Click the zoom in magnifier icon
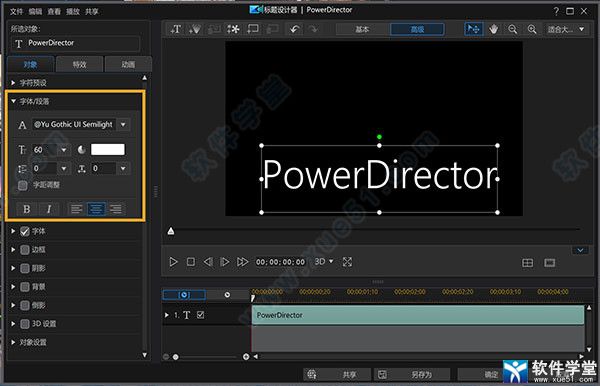The height and width of the screenshot is (386, 600). [x=532, y=29]
